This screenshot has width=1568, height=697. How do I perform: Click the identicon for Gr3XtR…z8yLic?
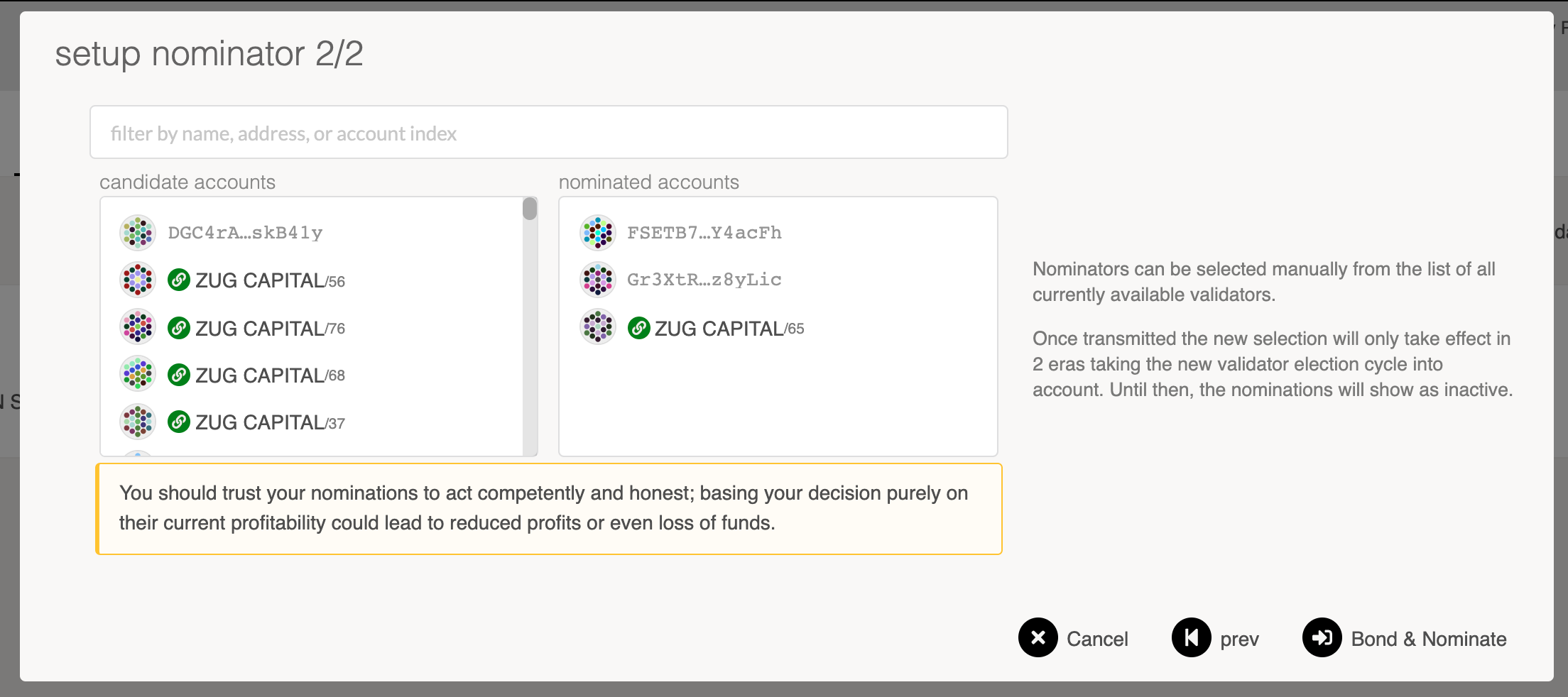coord(597,280)
